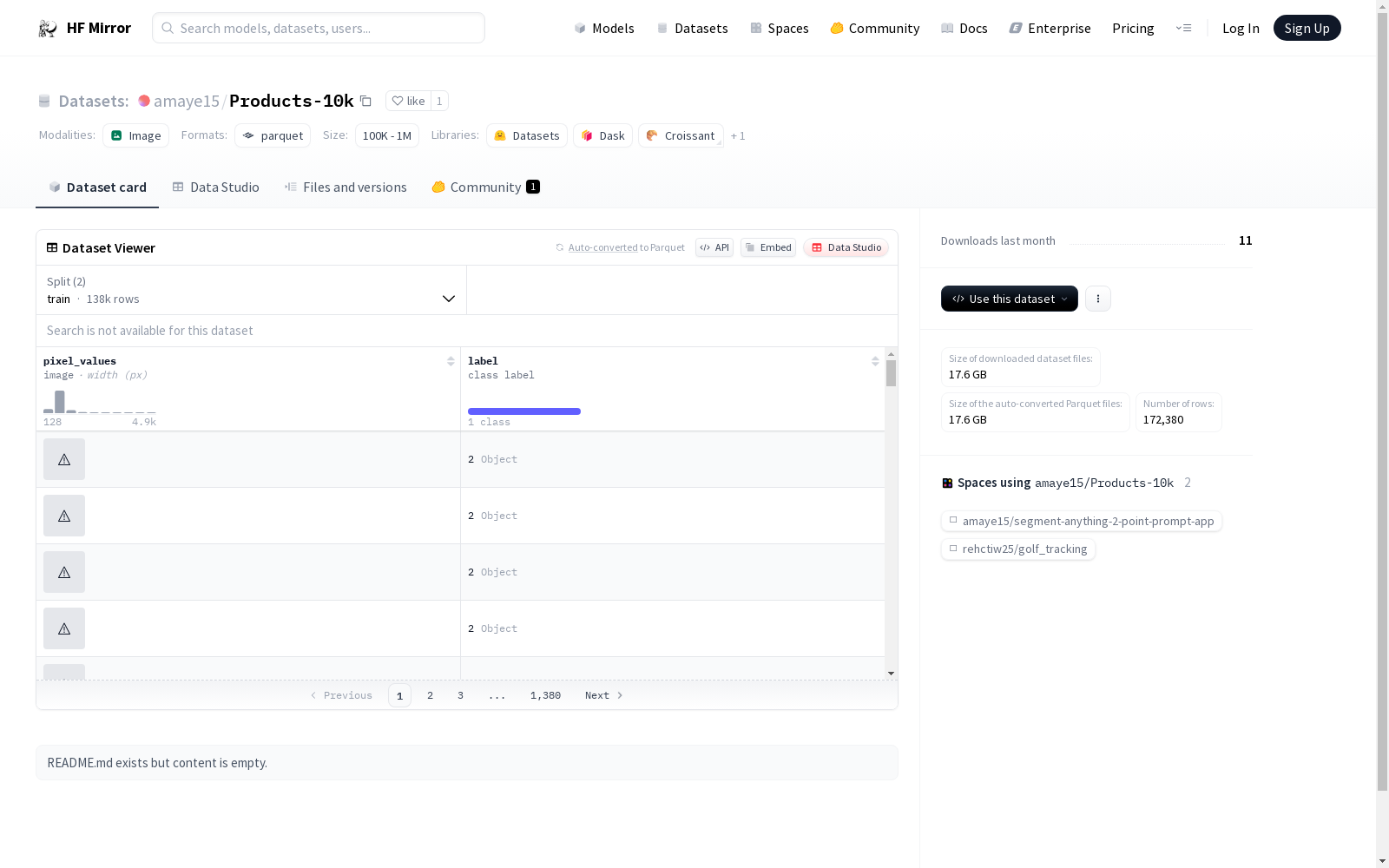Click the Log In link
The width and height of the screenshot is (1389, 868).
pos(1241,29)
